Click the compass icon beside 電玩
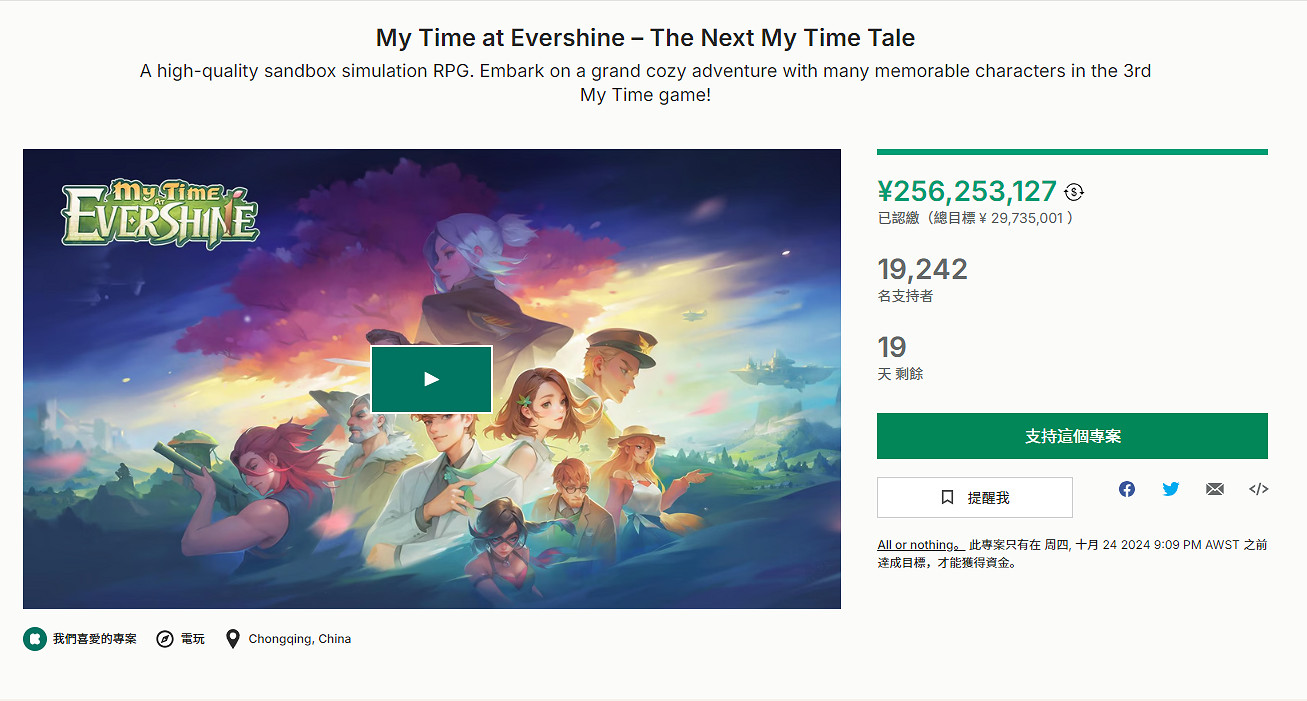Screen dimensions: 1307x701 165,639
